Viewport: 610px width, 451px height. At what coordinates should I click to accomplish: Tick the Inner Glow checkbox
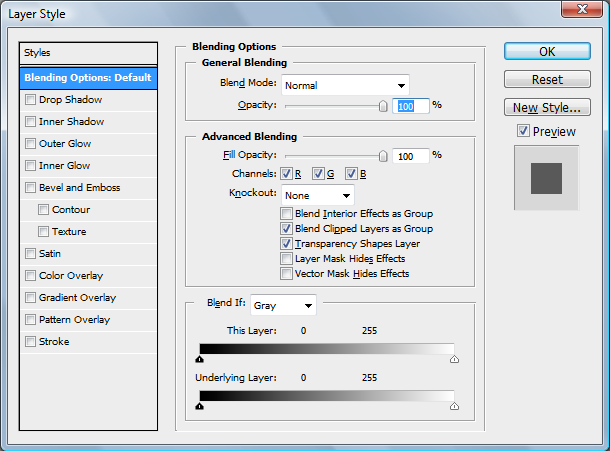click(30, 166)
